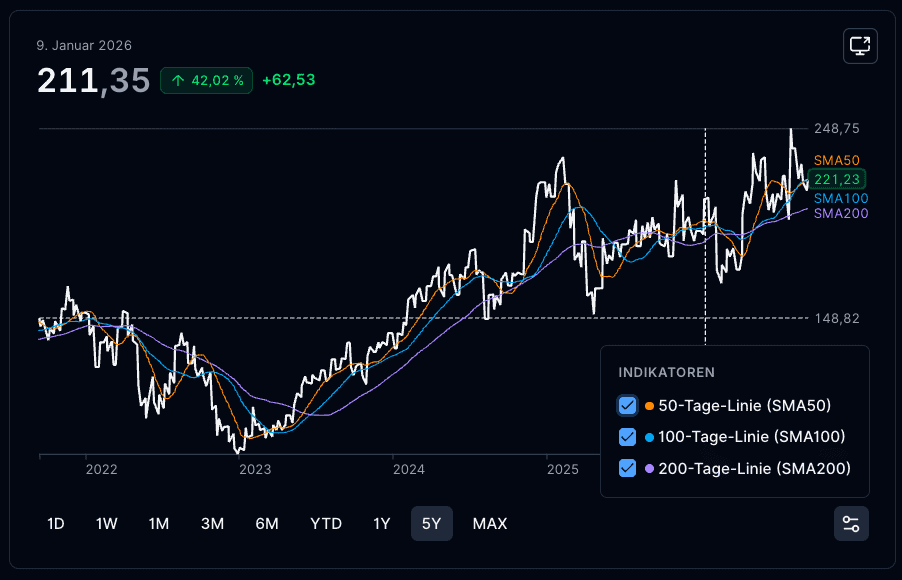Select the 1M chart period

click(159, 524)
